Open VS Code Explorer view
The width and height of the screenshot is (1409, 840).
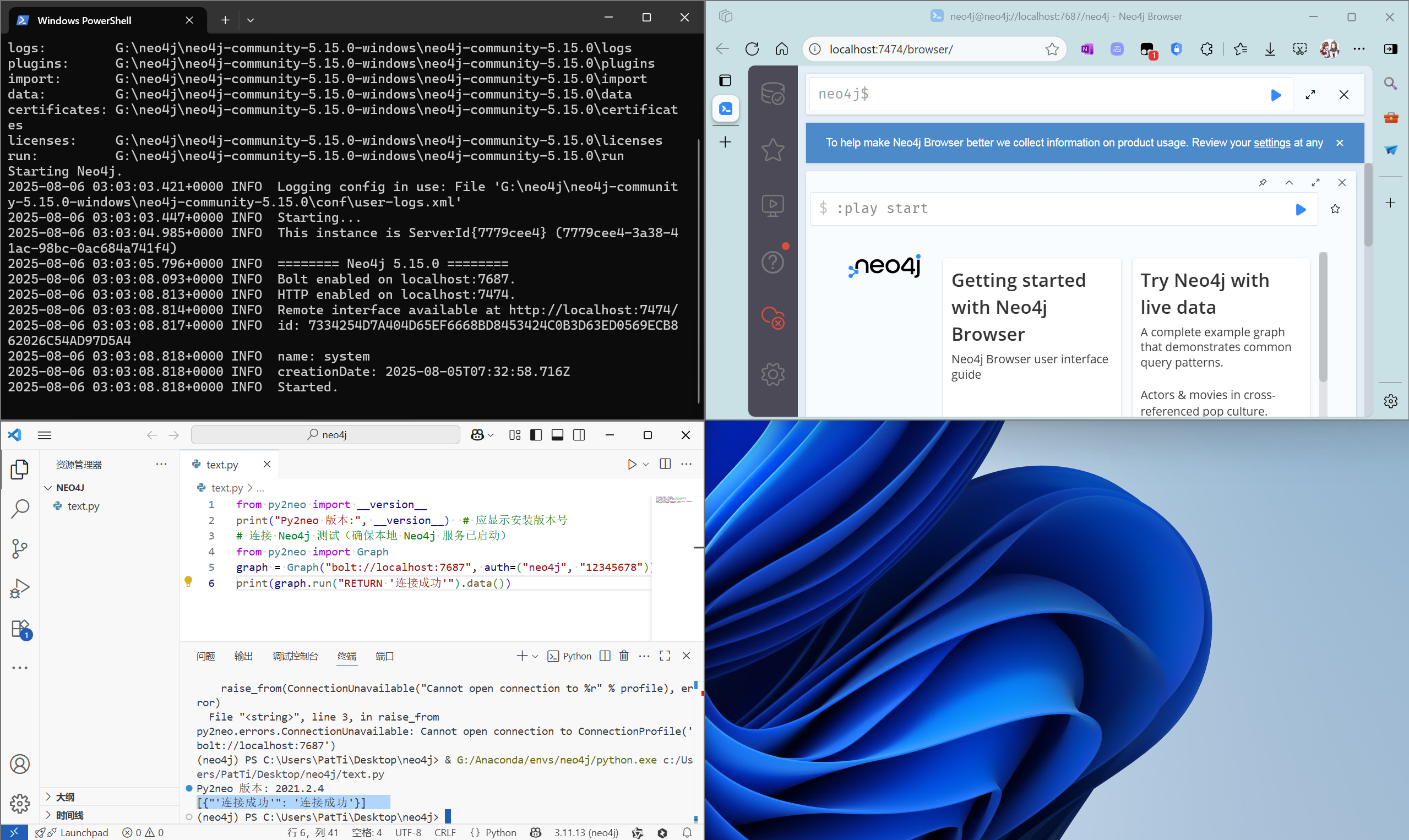coord(20,469)
